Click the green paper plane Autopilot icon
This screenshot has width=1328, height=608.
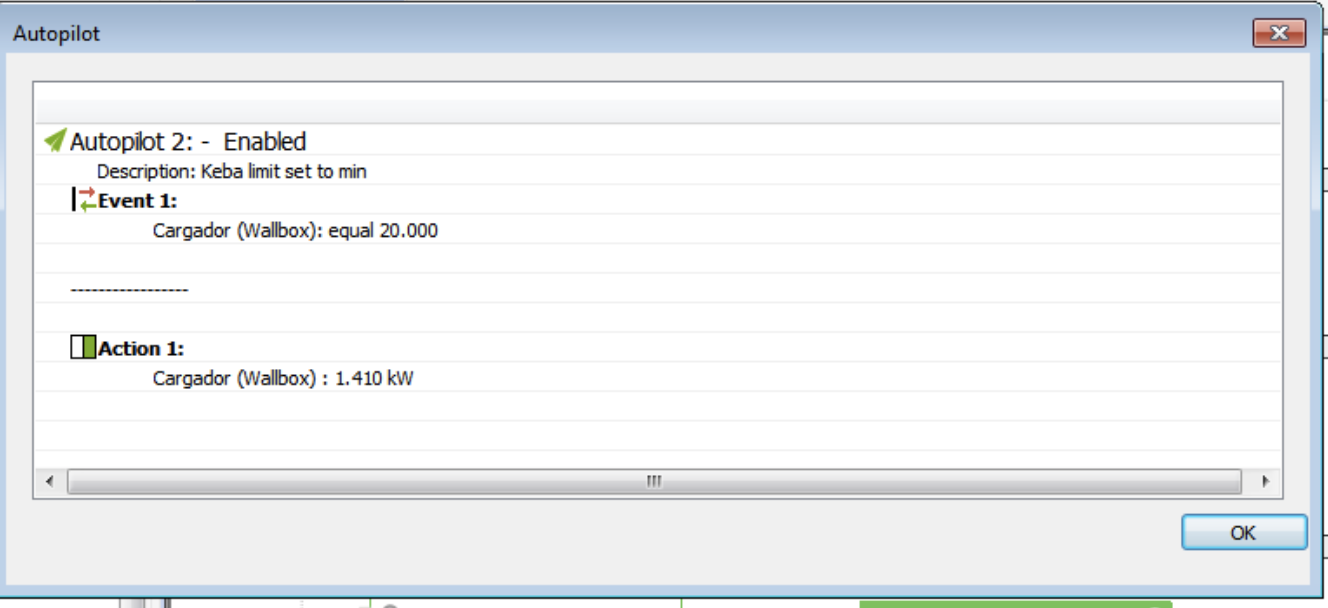point(55,141)
